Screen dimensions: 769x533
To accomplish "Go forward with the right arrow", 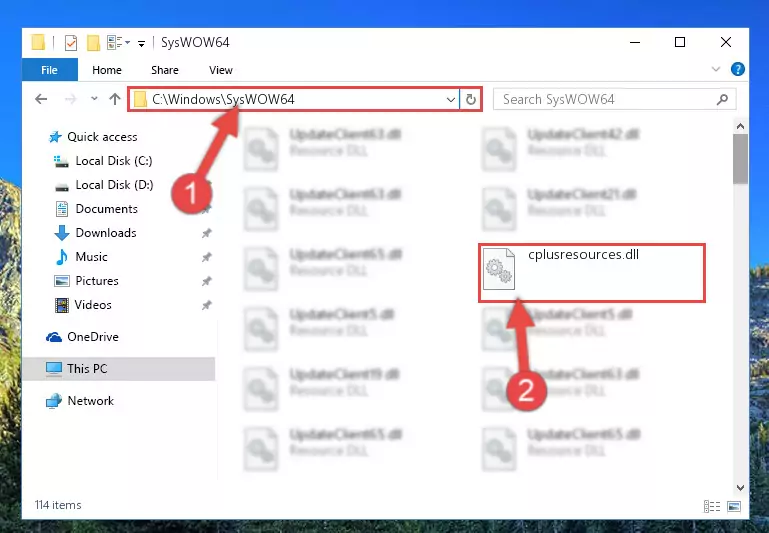I will click(x=71, y=99).
